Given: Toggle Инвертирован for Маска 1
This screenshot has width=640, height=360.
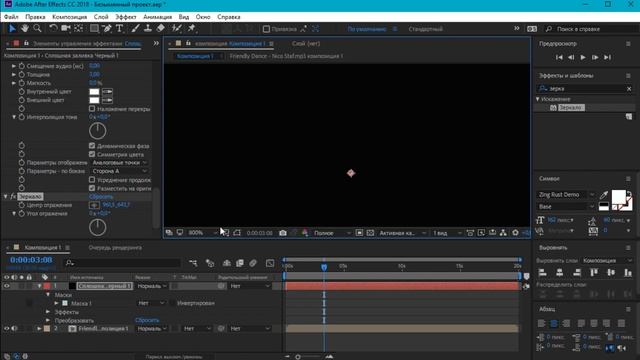Looking at the screenshot, I should pos(173,303).
